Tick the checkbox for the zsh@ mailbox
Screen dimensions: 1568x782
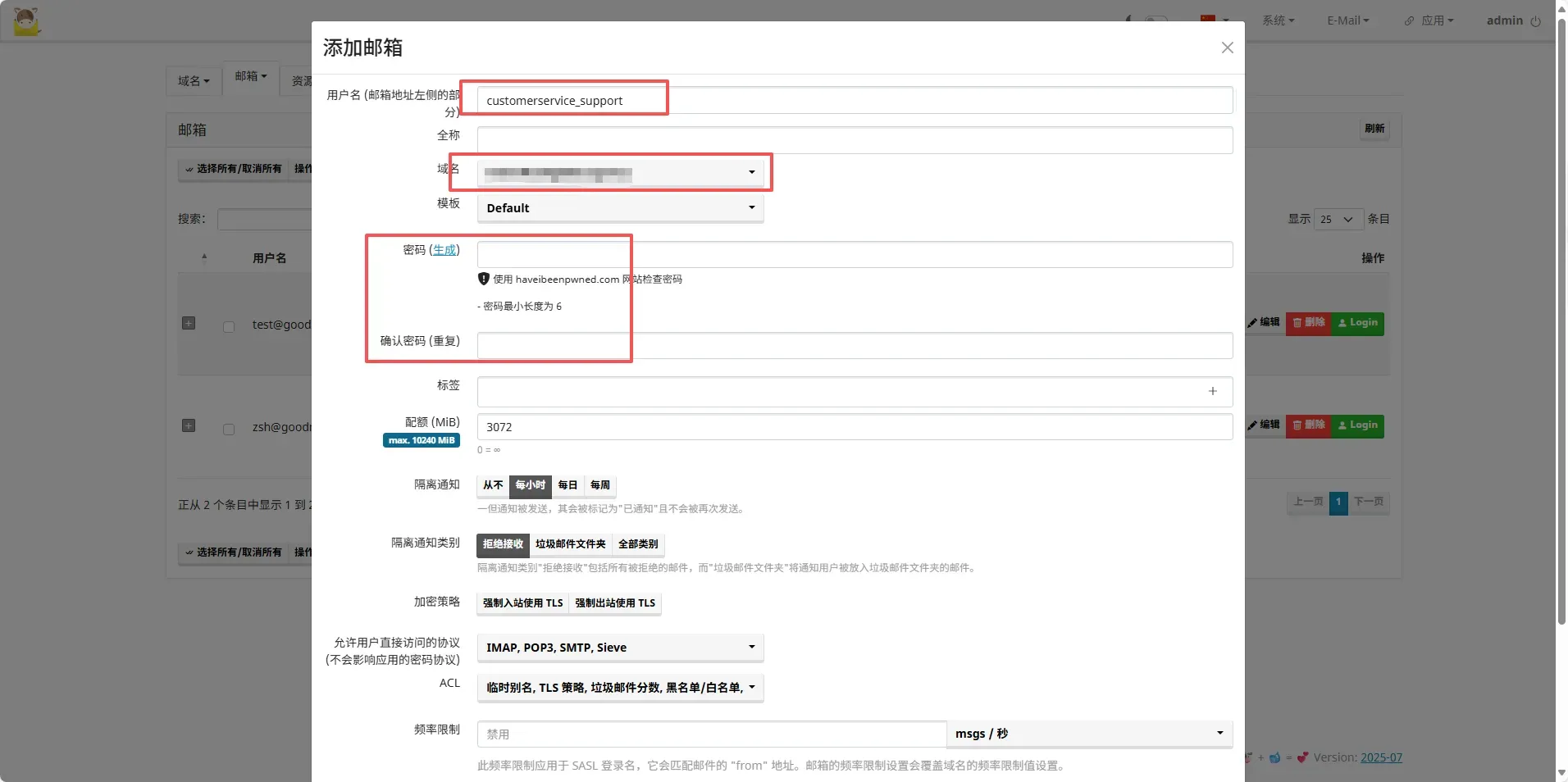point(229,430)
